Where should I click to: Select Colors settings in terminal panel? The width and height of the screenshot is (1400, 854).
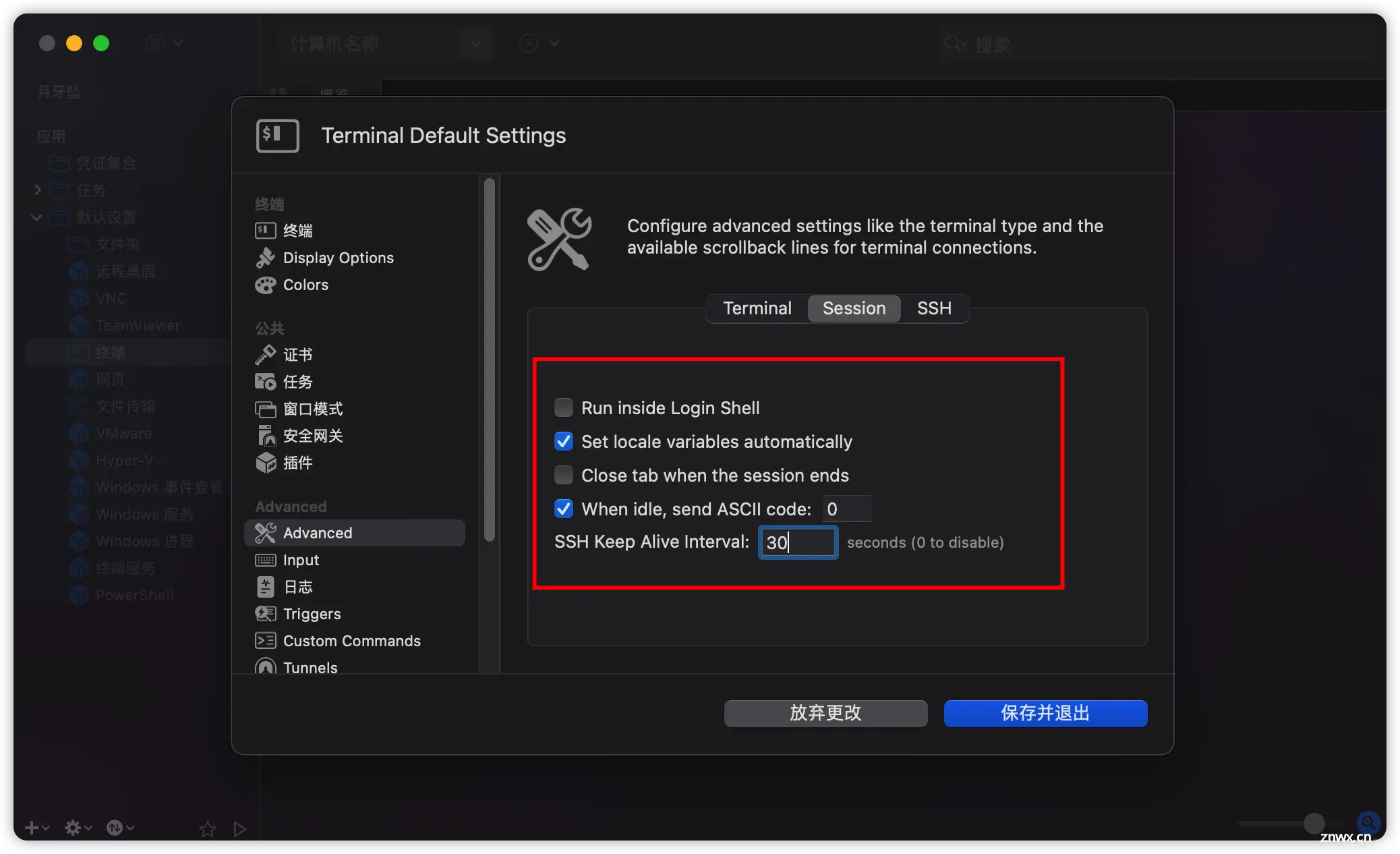pyautogui.click(x=305, y=283)
